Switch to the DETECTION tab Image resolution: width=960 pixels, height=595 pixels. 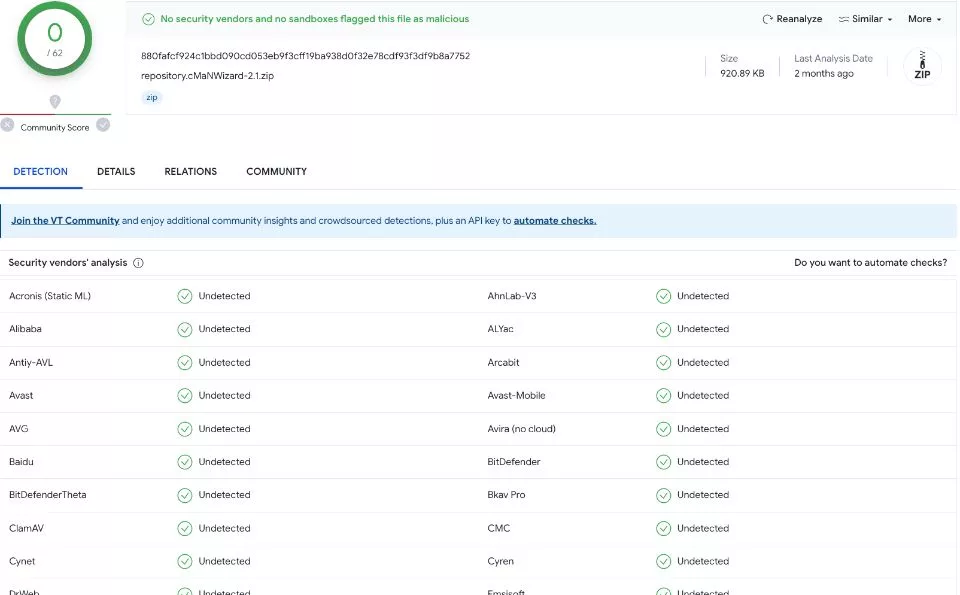pyautogui.click(x=40, y=171)
